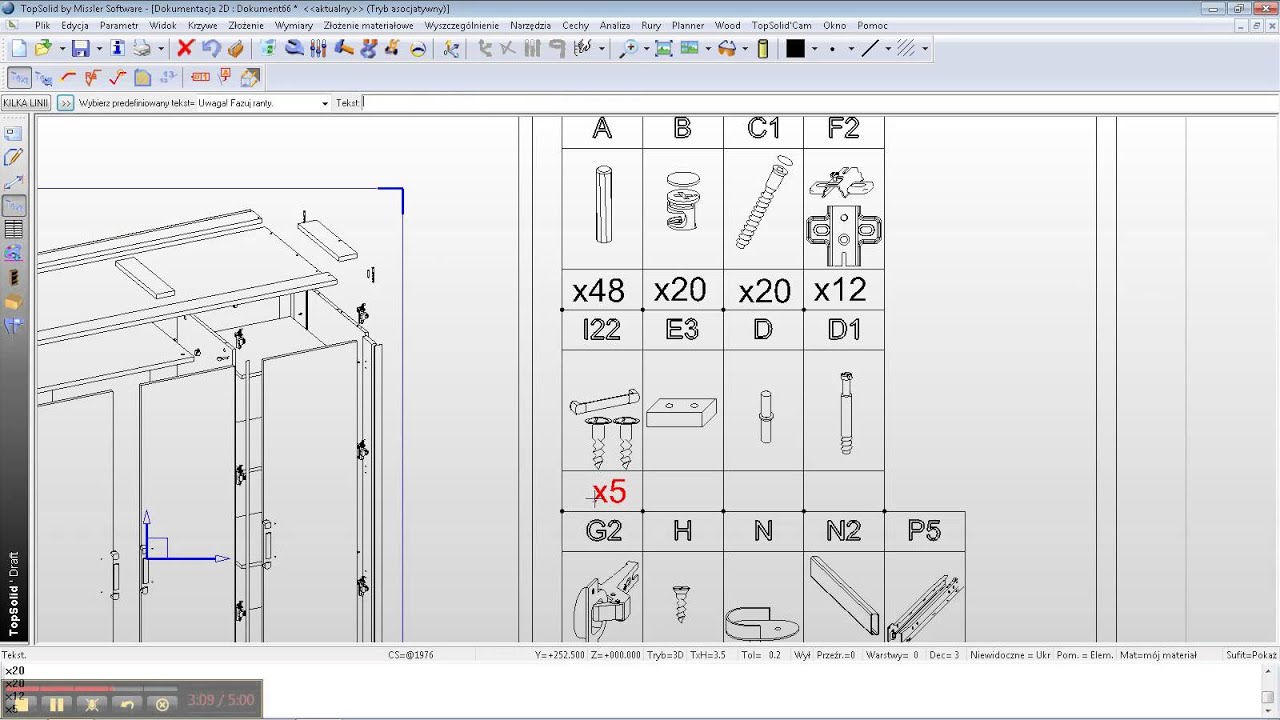Viewport: 1280px width, 720px height.
Task: Click the red checkmark symbol icon
Action: (x=118, y=77)
